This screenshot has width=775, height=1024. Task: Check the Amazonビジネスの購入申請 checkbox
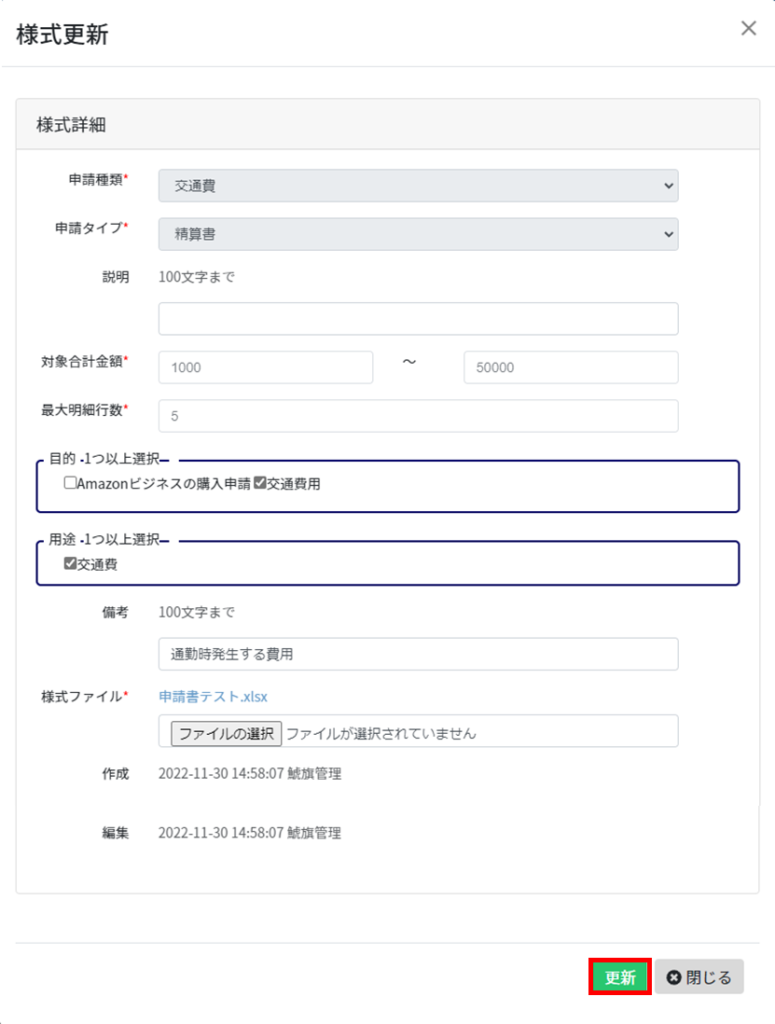70,483
